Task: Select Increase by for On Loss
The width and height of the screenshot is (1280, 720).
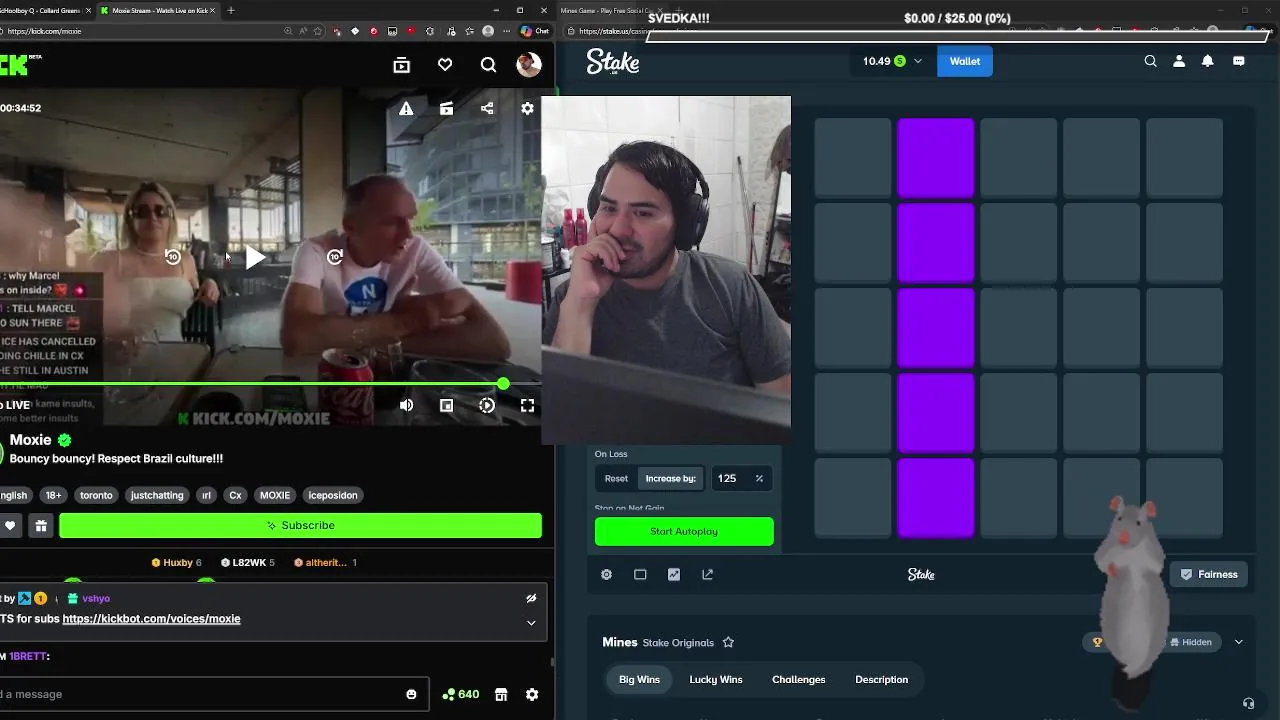Action: (671, 478)
